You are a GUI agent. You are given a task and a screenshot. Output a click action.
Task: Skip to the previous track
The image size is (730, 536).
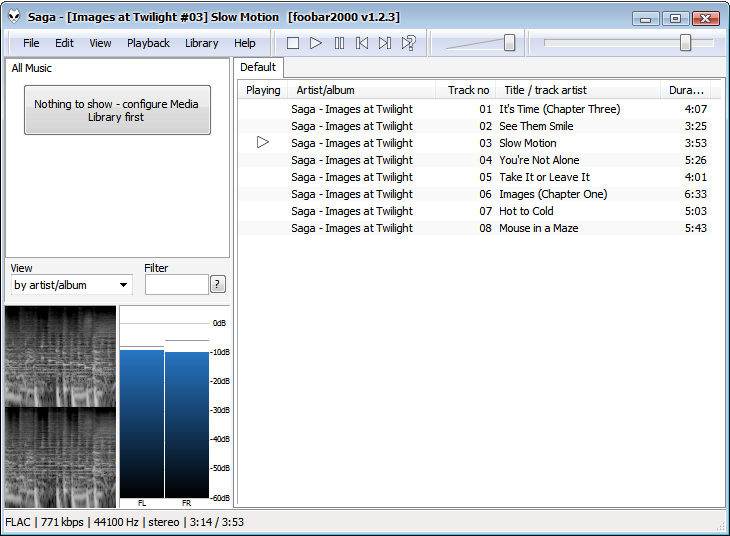tap(362, 43)
